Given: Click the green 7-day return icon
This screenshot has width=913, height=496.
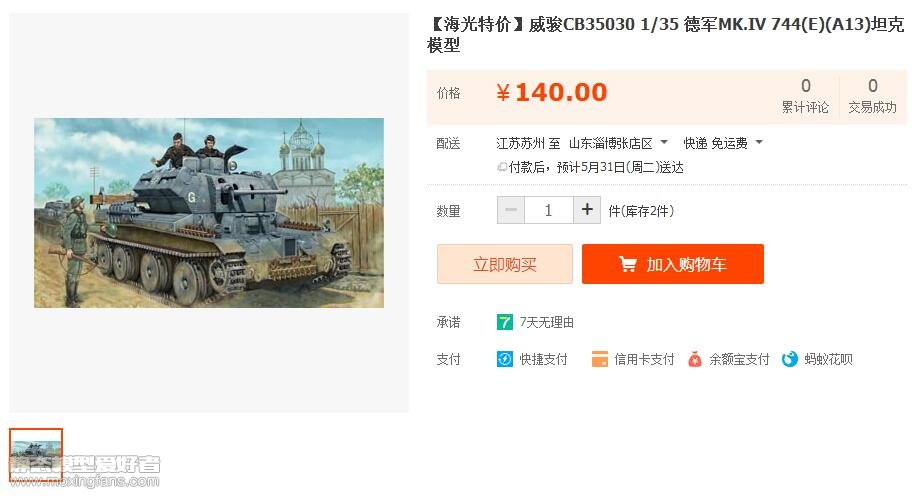Looking at the screenshot, I should (x=505, y=322).
